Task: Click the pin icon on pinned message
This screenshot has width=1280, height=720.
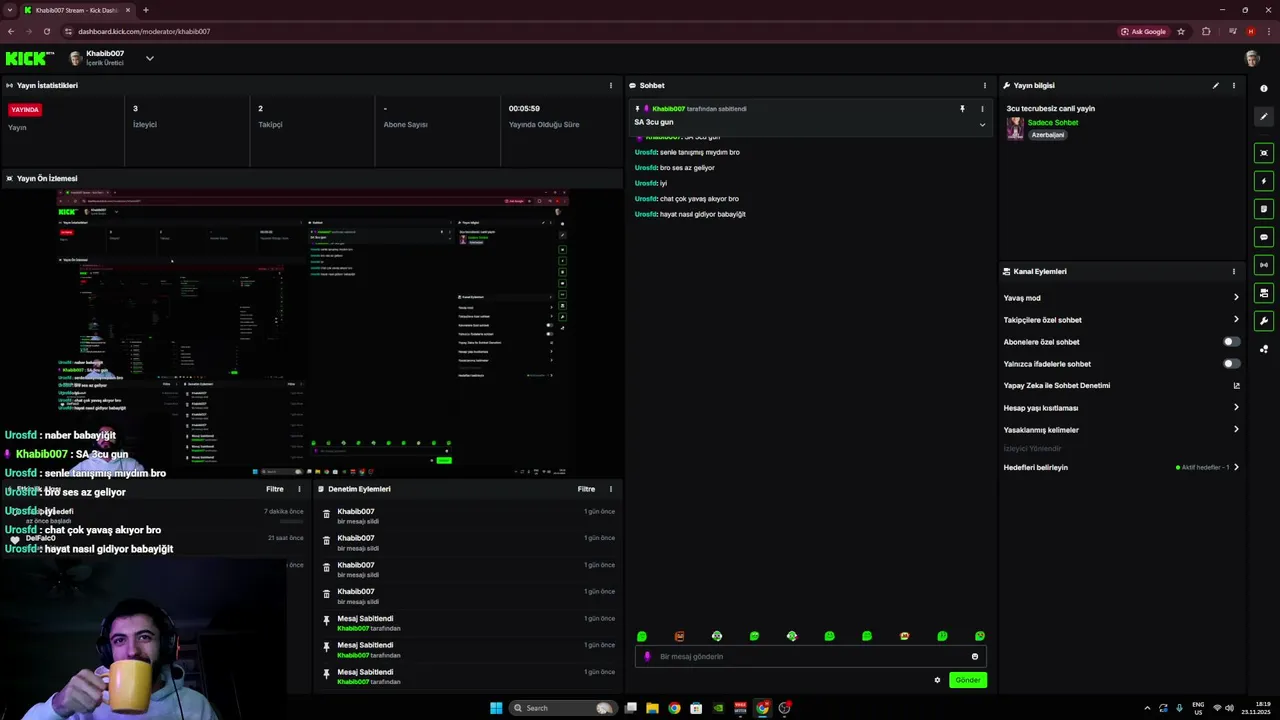Action: pyautogui.click(x=962, y=108)
